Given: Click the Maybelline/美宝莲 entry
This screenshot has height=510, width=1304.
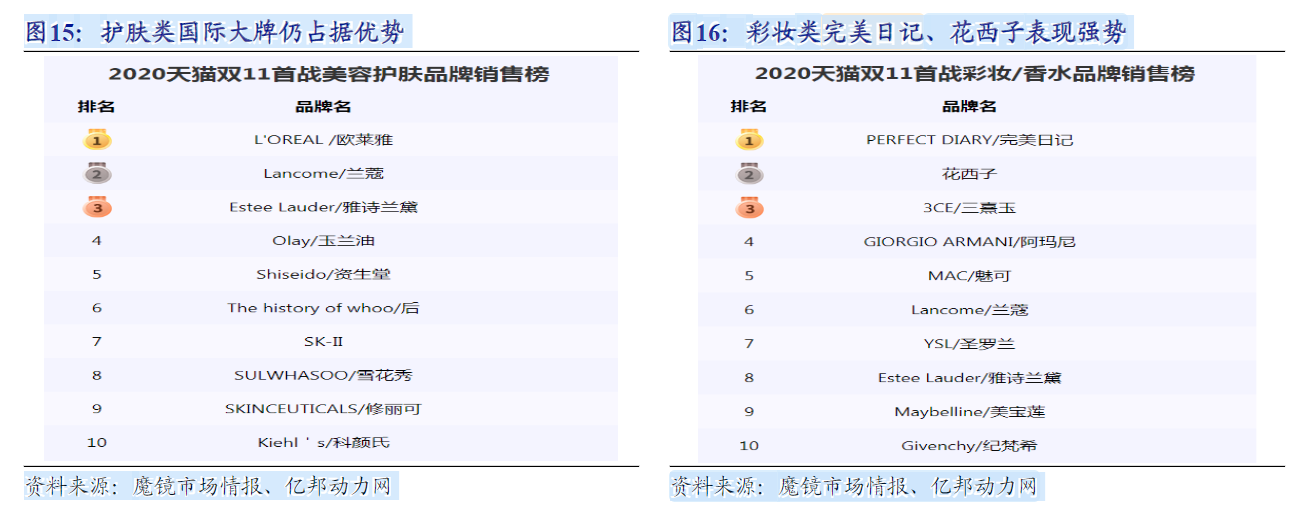Looking at the screenshot, I should [969, 412].
